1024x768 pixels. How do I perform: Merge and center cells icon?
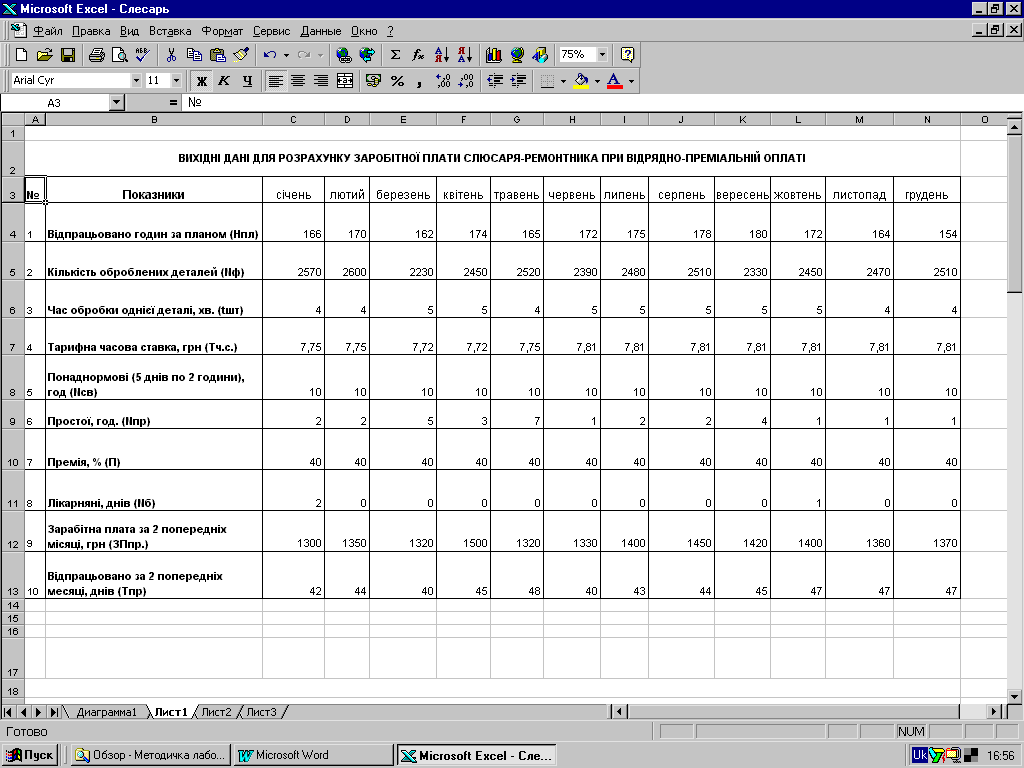[x=344, y=81]
